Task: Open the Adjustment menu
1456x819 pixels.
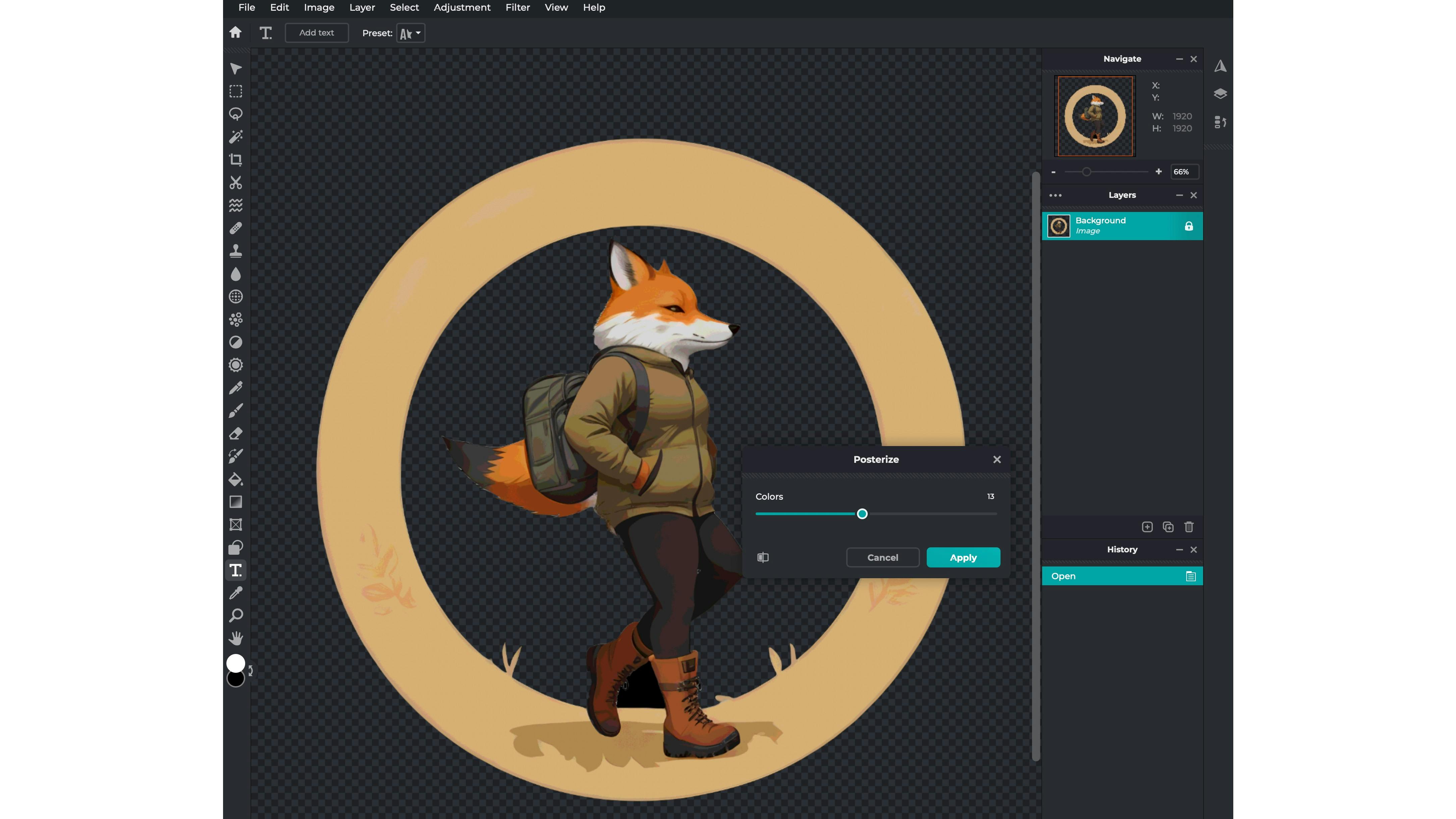Action: click(x=462, y=7)
